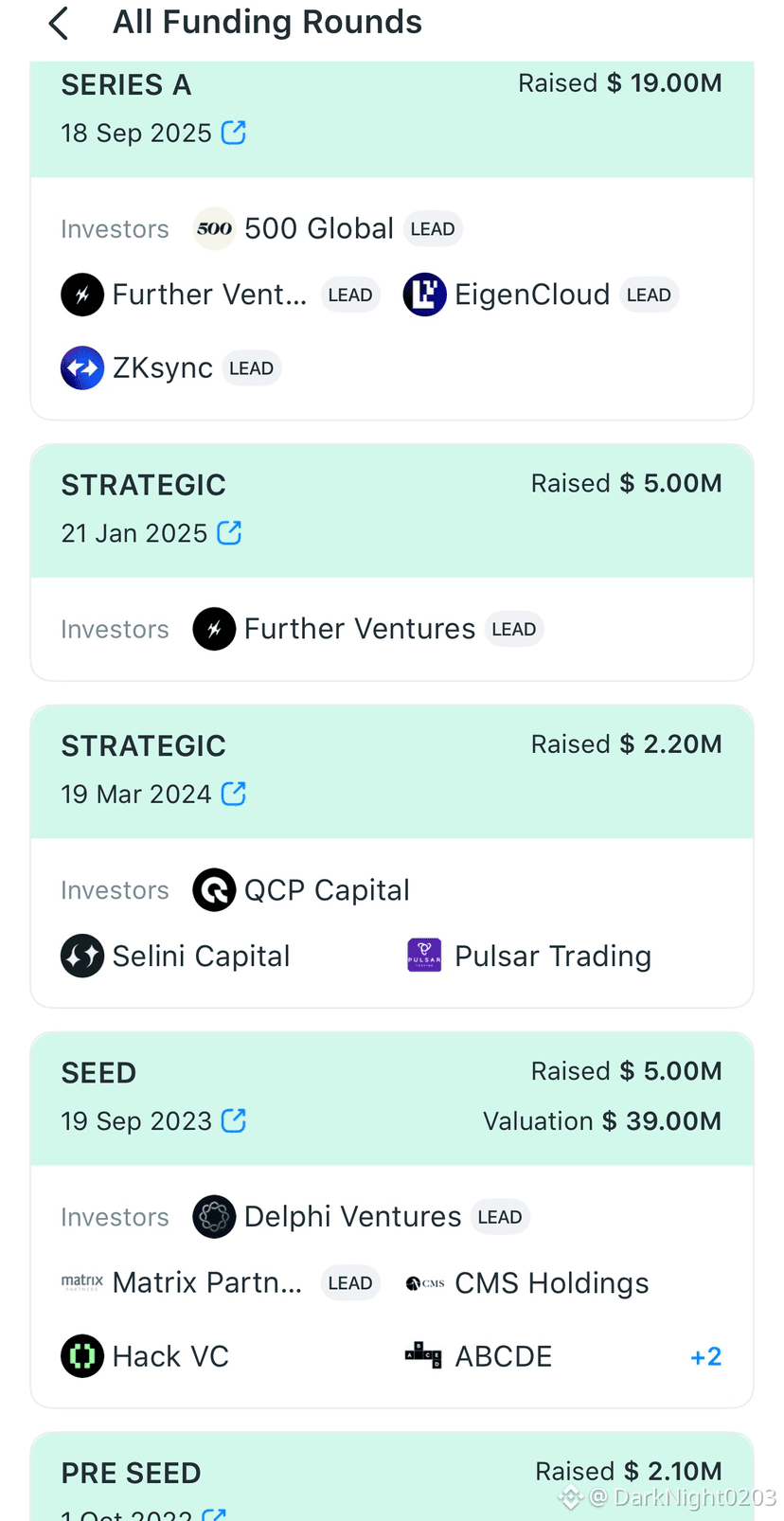784x1521 pixels.
Task: Tap the 500 Global logo icon
Action: (x=214, y=229)
